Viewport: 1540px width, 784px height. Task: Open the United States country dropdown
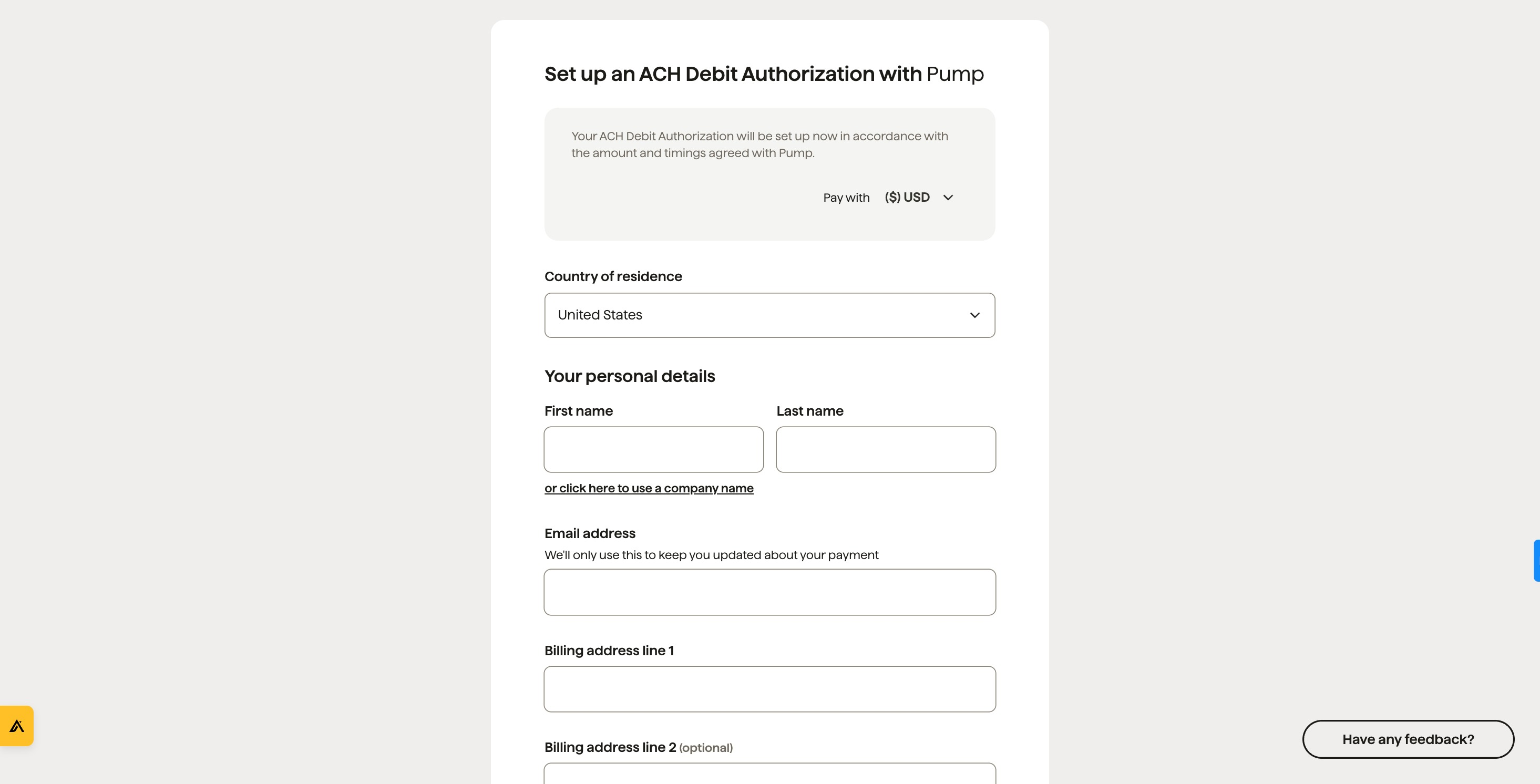coord(769,315)
